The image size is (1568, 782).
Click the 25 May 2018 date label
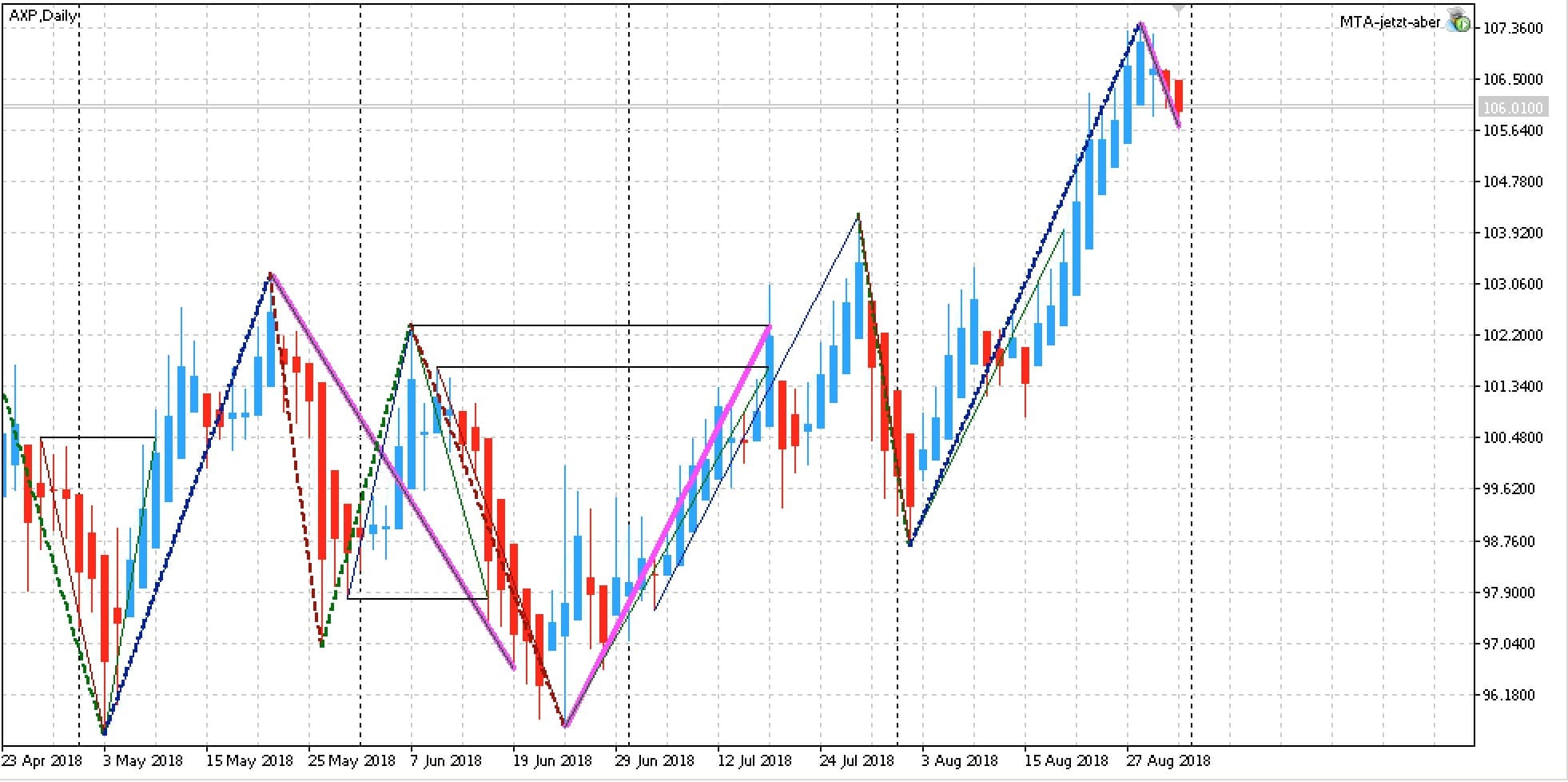tap(352, 760)
